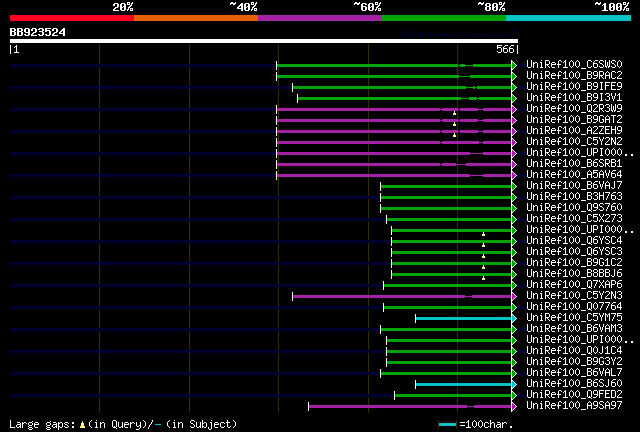Select the UniRef100_B6VAL7 label
Viewport: 640px width, 432px height.
pos(574,373)
